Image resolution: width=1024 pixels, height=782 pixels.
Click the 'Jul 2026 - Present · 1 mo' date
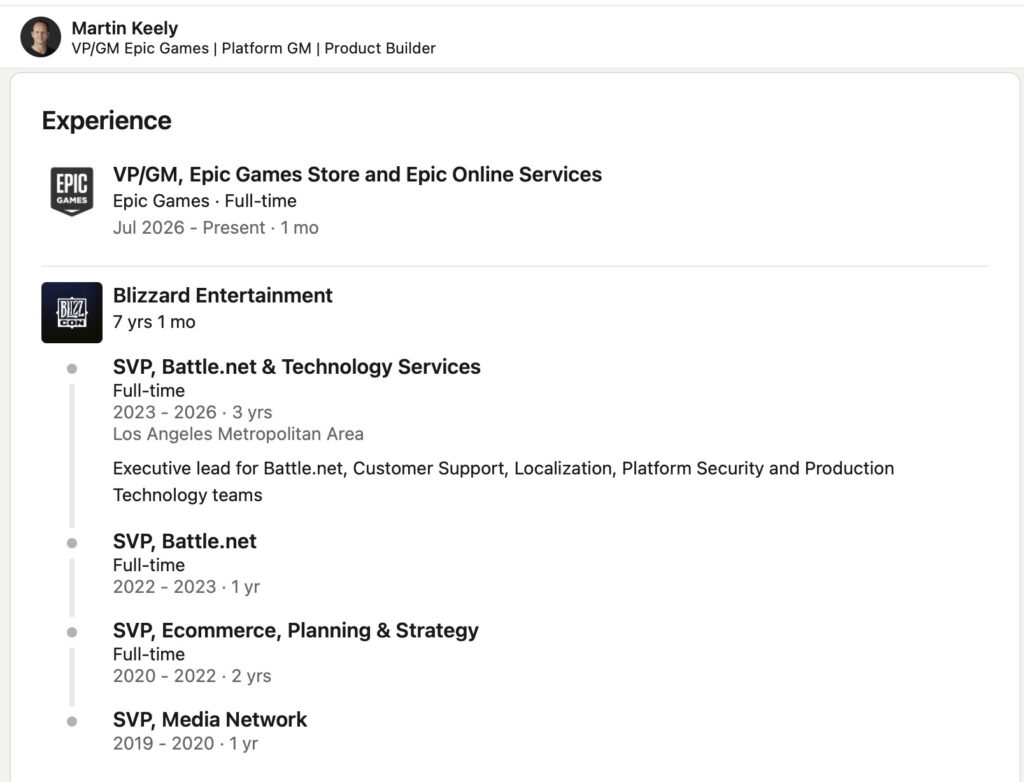(216, 227)
